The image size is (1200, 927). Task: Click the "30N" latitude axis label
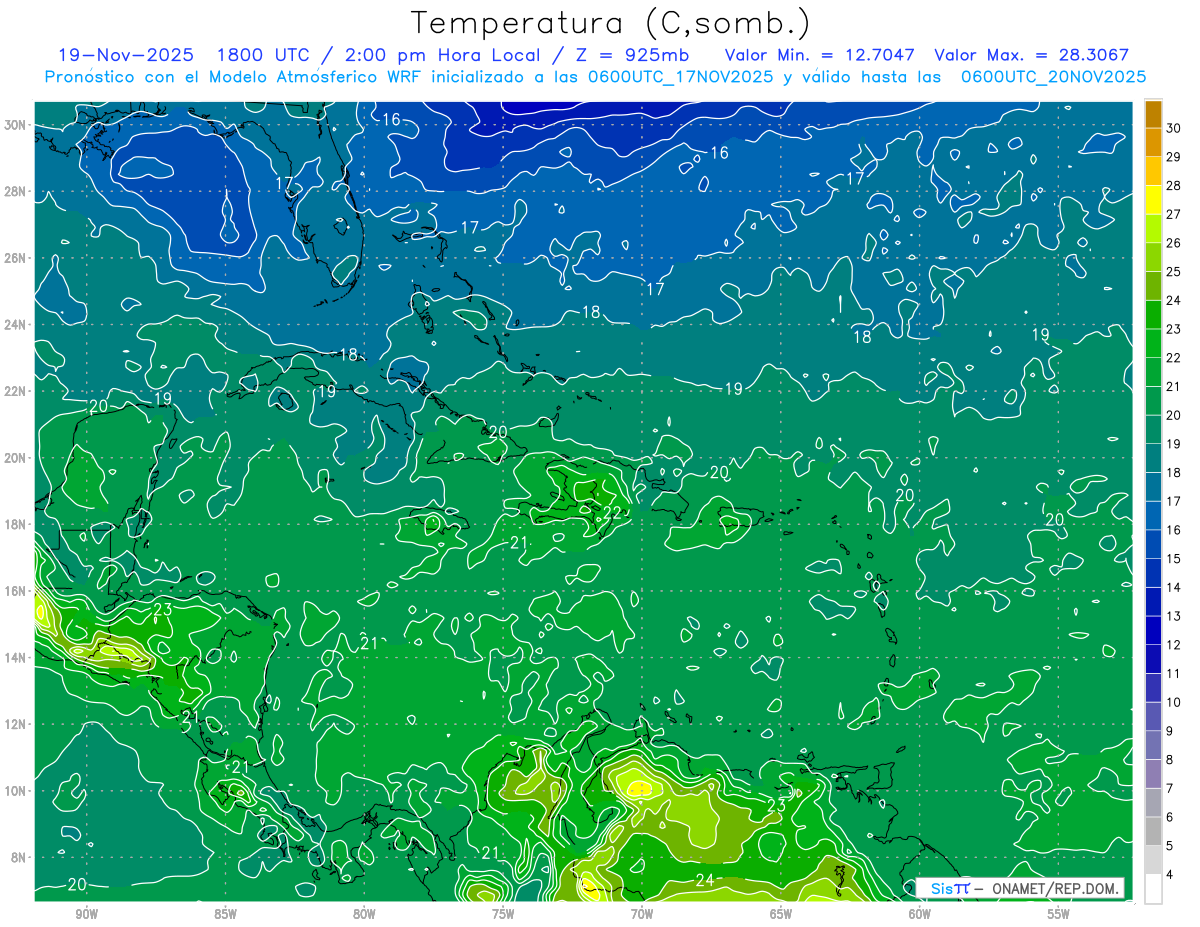[17, 125]
